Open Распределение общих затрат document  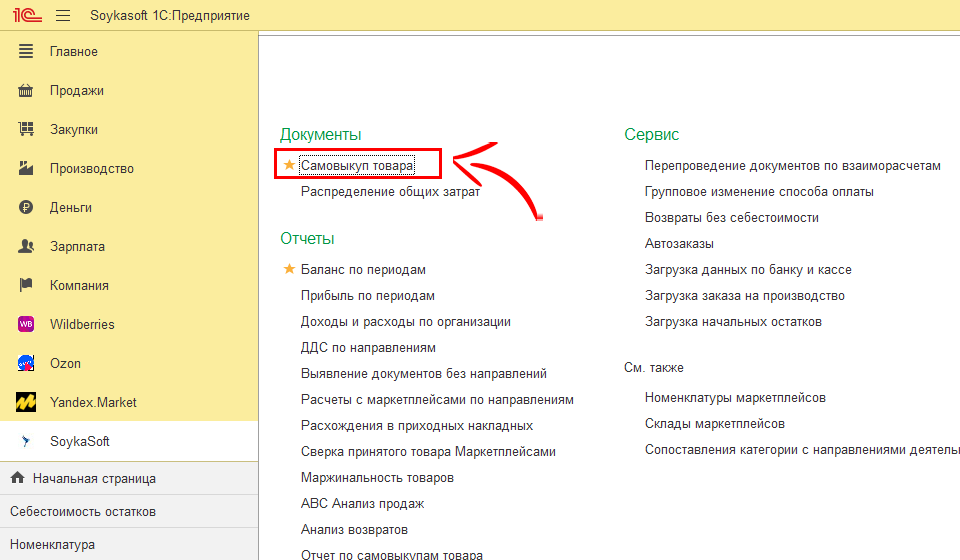[390, 191]
